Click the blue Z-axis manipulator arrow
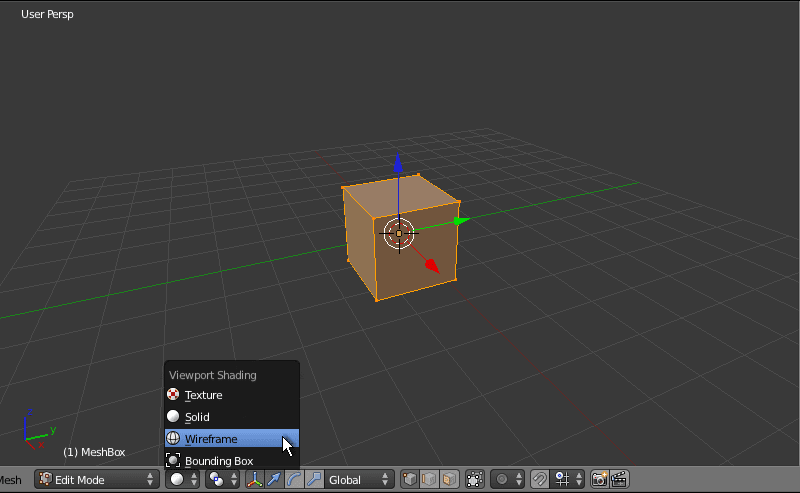This screenshot has width=800, height=493. click(x=398, y=163)
